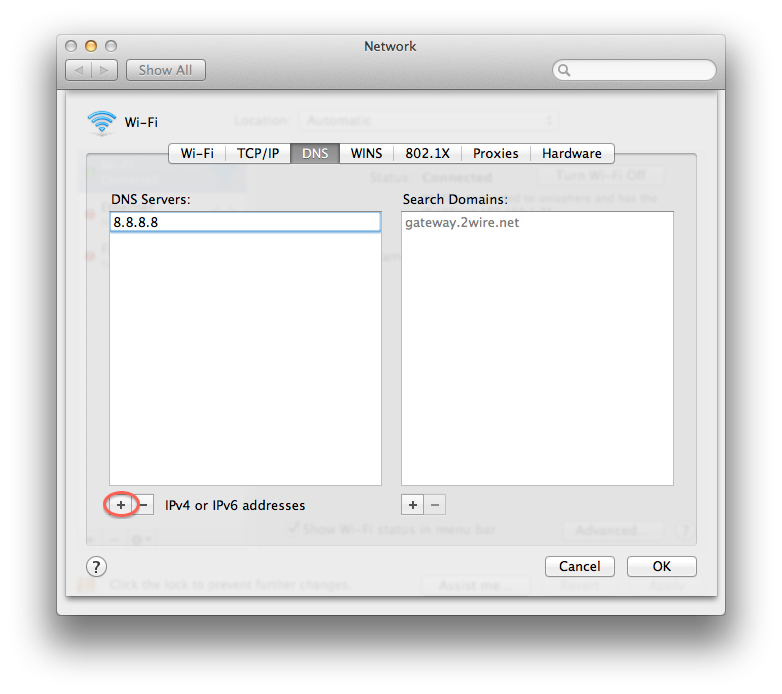
Task: Select gateway.2wire.net search domain entry
Action: click(x=537, y=223)
